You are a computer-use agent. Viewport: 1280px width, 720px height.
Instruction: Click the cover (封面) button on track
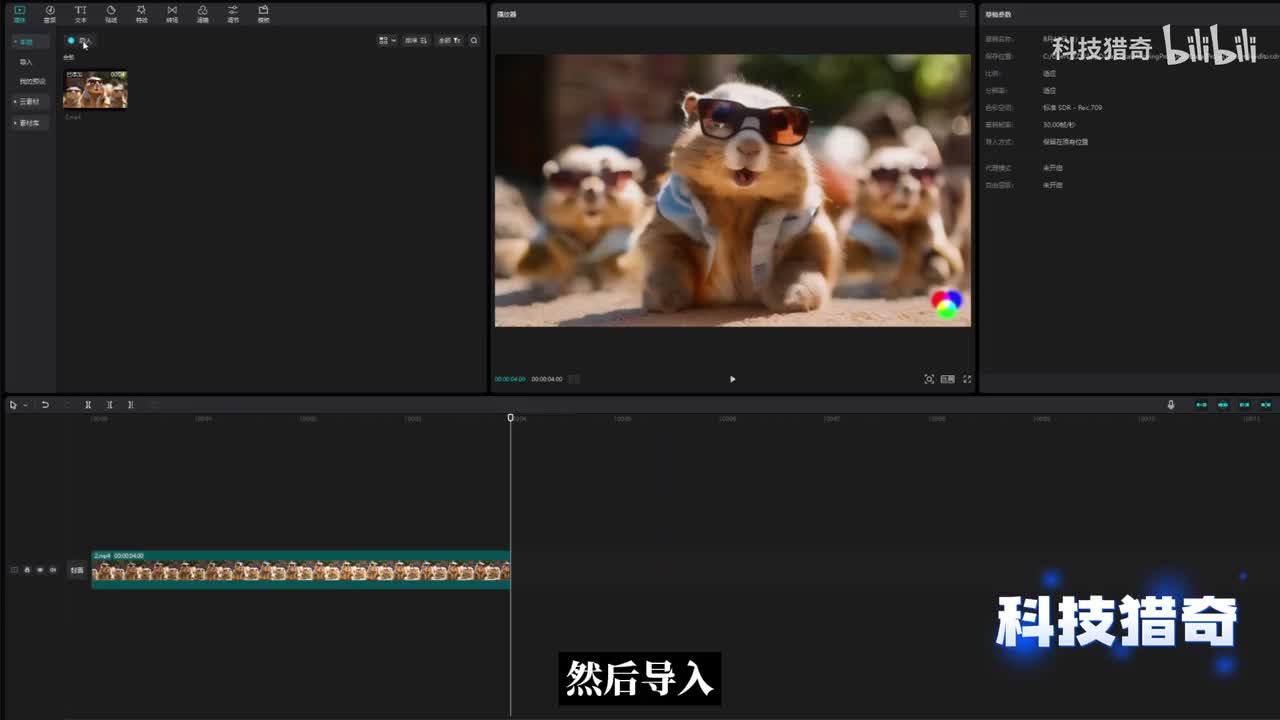(x=77, y=570)
